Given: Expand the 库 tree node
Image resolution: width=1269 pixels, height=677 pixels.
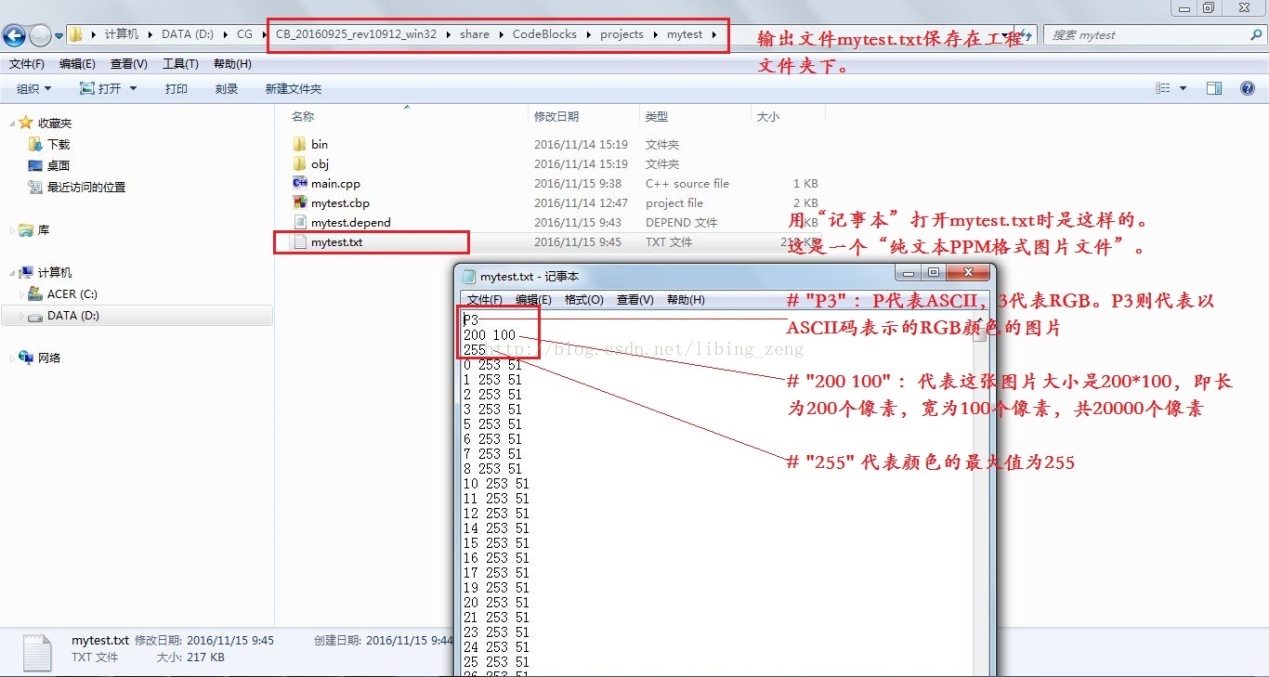Looking at the screenshot, I should click(12, 231).
